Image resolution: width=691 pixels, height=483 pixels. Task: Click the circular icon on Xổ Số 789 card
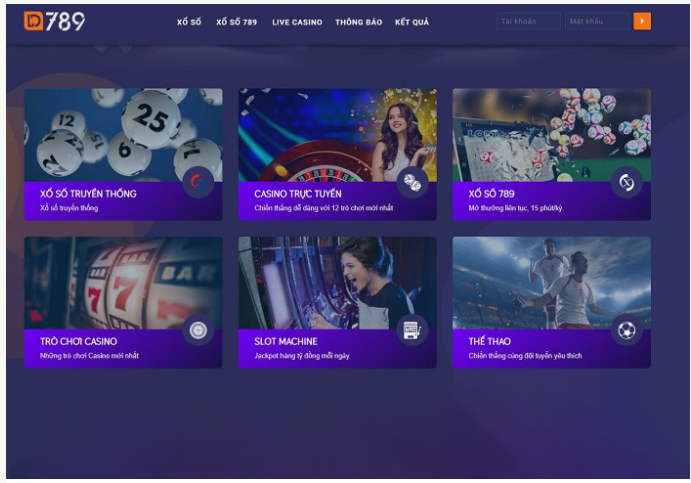pyautogui.click(x=627, y=182)
